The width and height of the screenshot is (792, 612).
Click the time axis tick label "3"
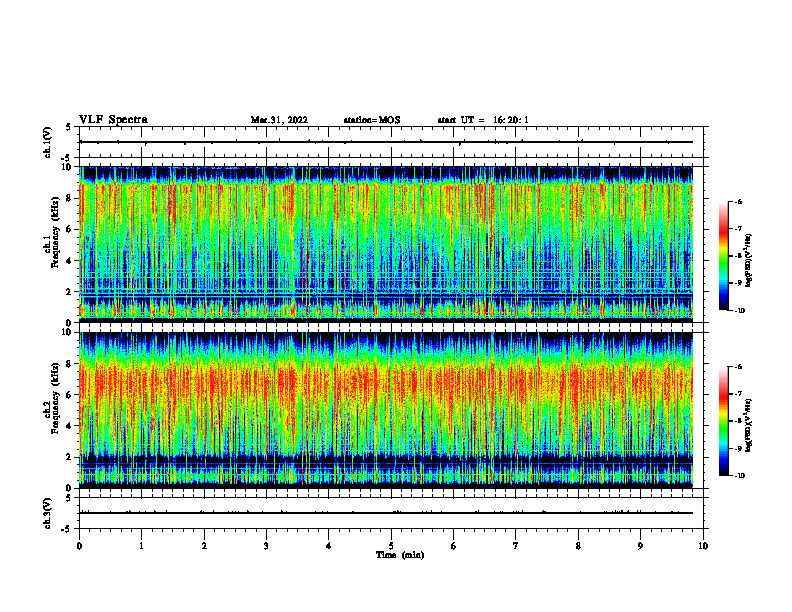(x=266, y=546)
